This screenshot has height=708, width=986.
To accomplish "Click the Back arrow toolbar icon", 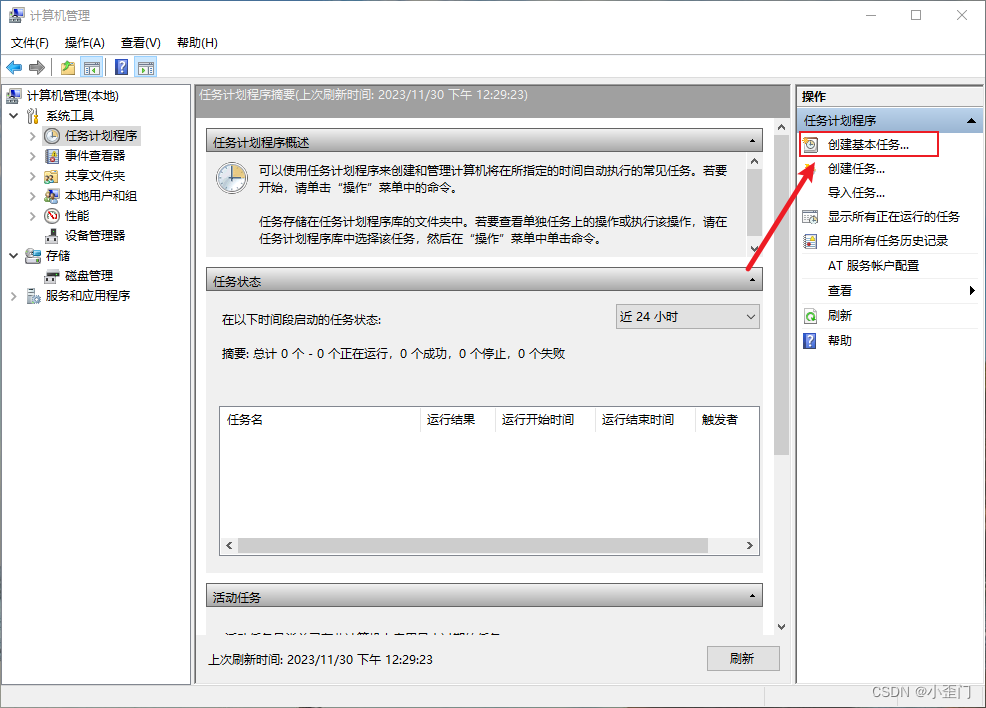I will tap(14, 67).
